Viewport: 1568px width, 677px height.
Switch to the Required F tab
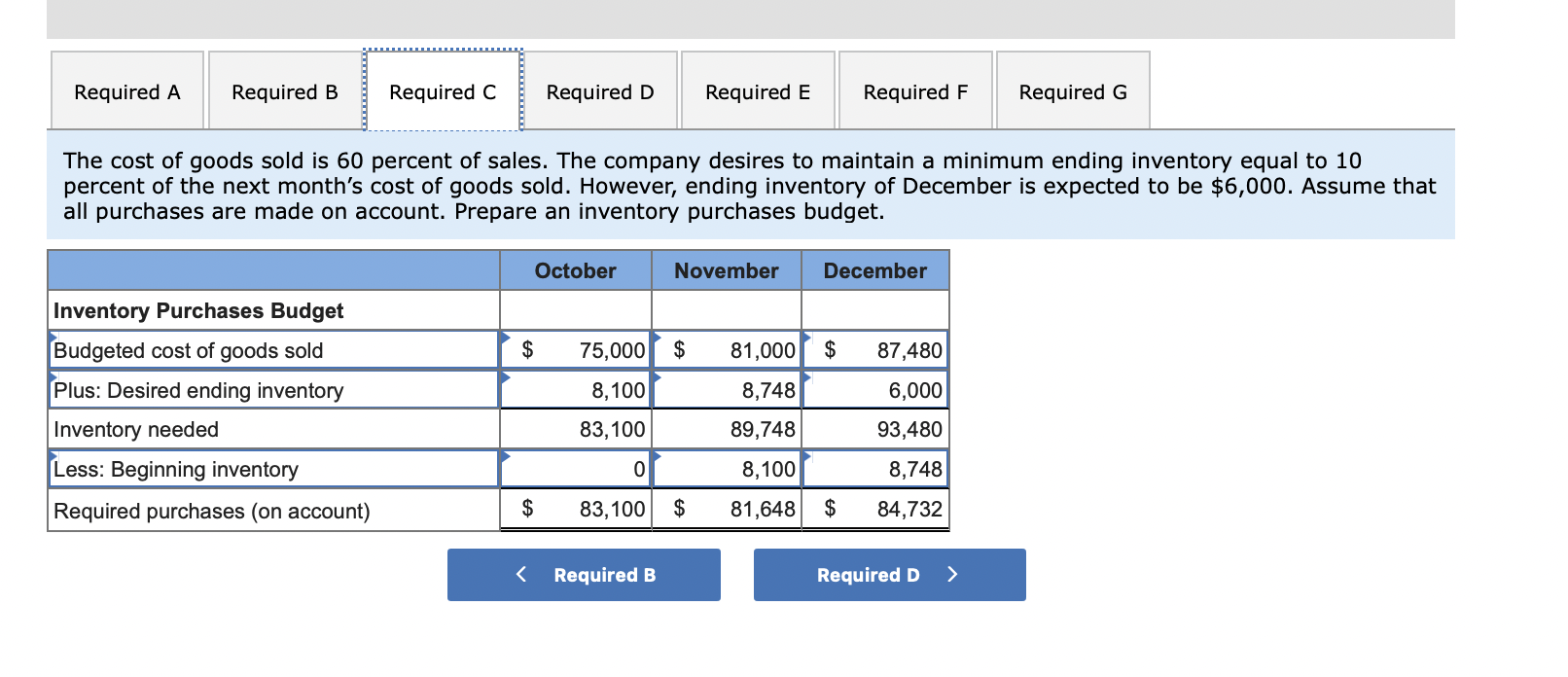click(x=915, y=91)
